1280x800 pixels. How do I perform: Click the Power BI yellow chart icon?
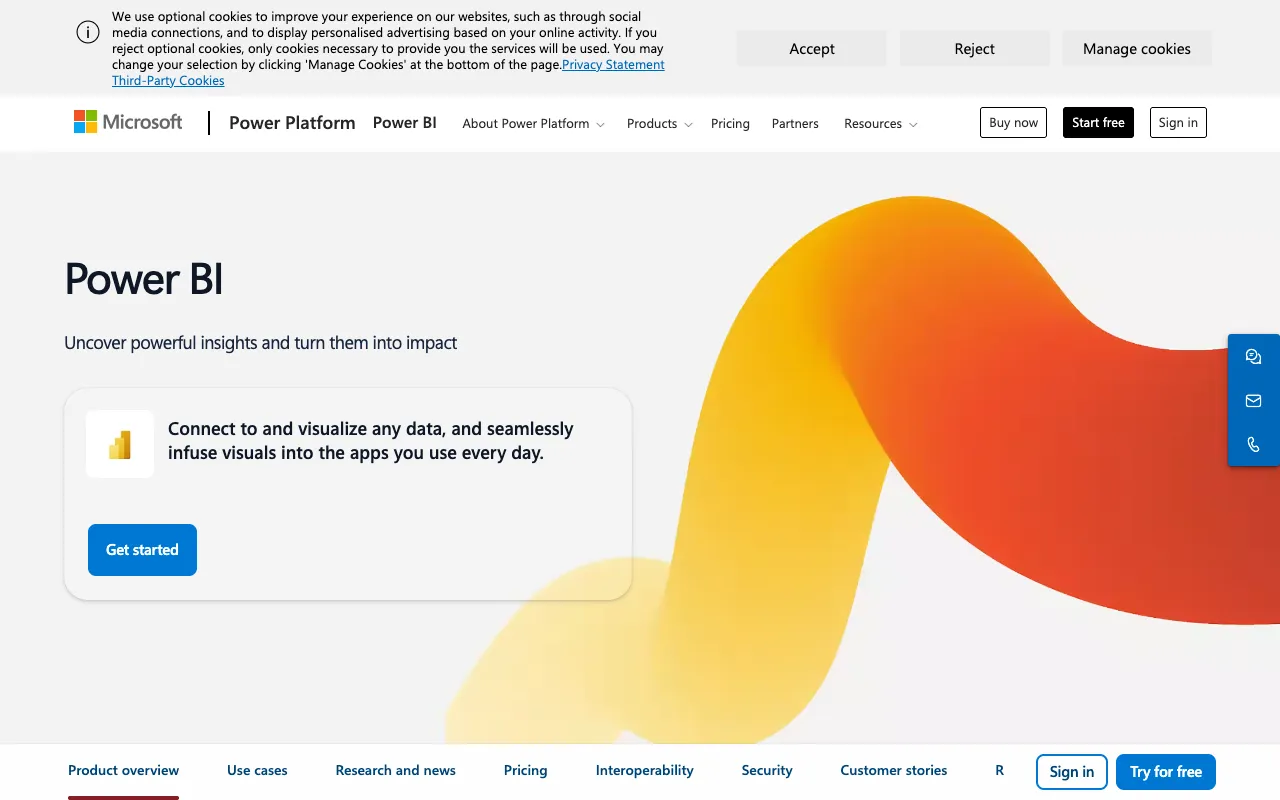[x=120, y=443]
